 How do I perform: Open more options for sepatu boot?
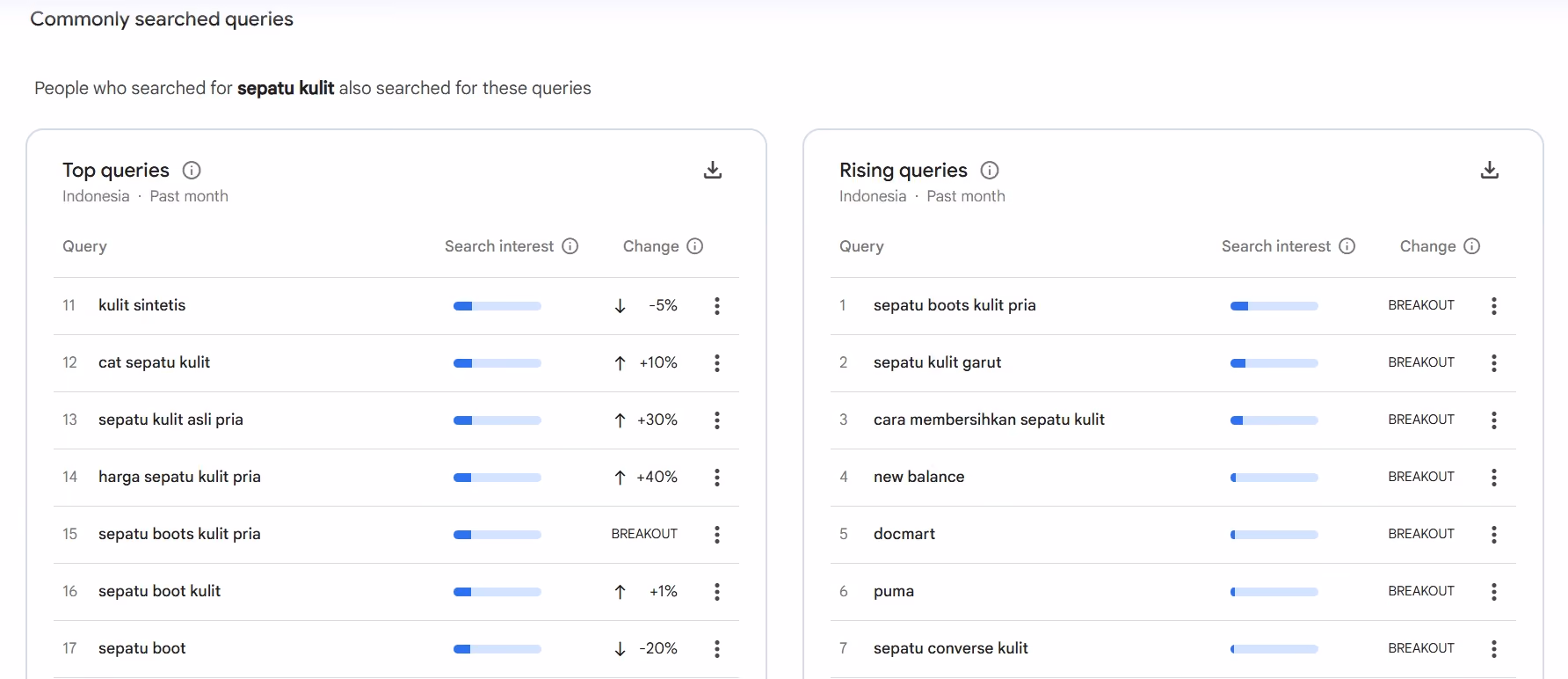tap(717, 649)
